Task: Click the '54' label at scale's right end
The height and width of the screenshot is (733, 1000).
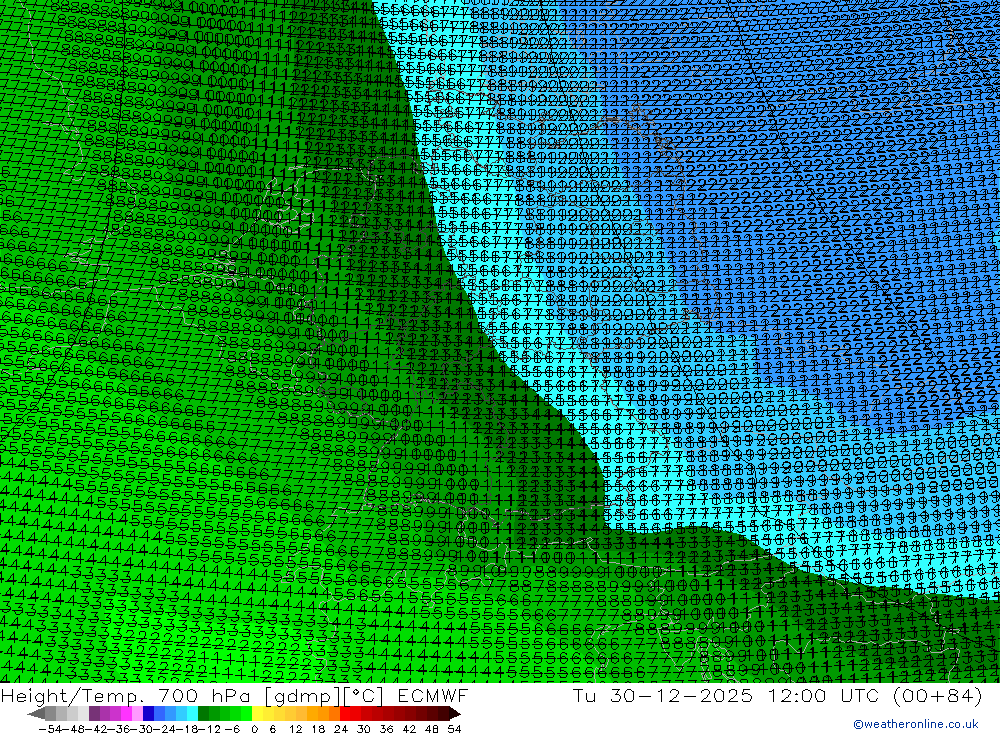Action: (454, 729)
